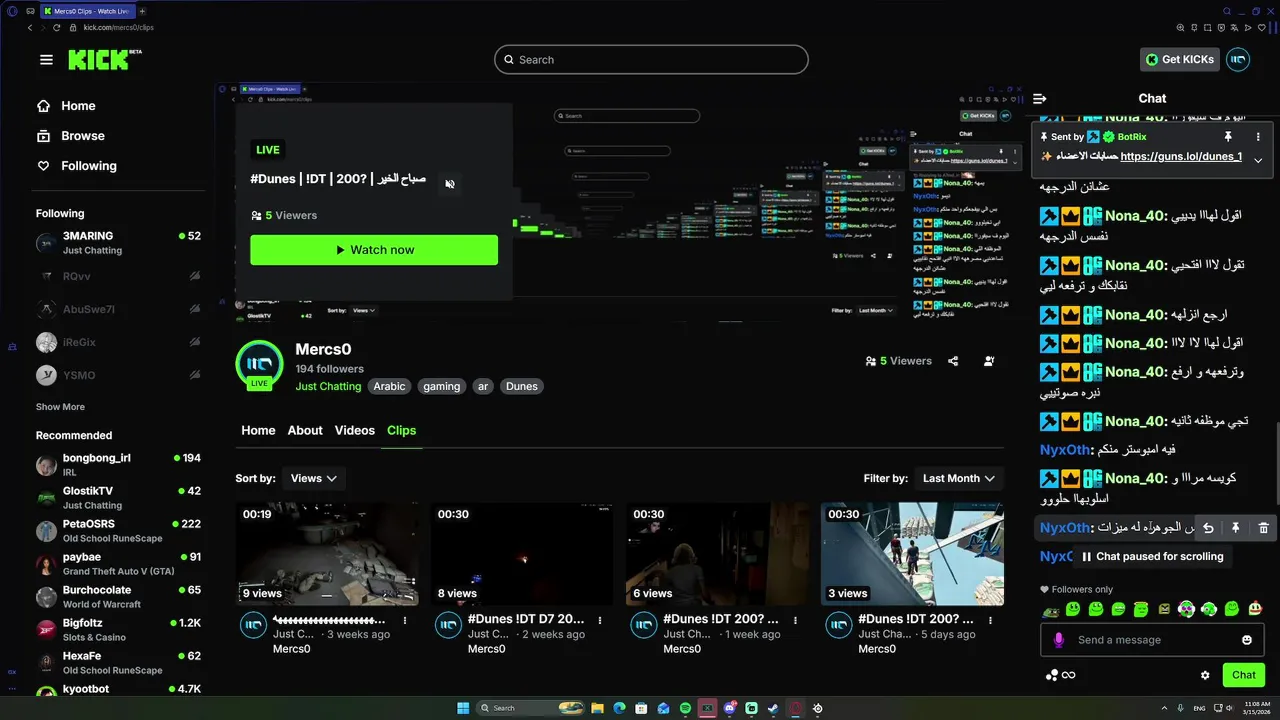Viewport: 1280px width, 720px height.
Task: Open the guns.lol/dunes_1 link
Action: coord(1181,157)
